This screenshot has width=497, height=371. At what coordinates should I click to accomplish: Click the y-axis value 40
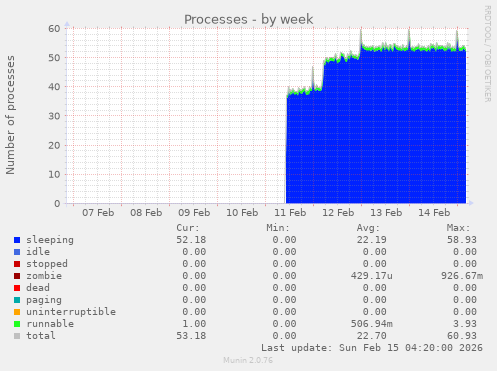tap(54, 87)
